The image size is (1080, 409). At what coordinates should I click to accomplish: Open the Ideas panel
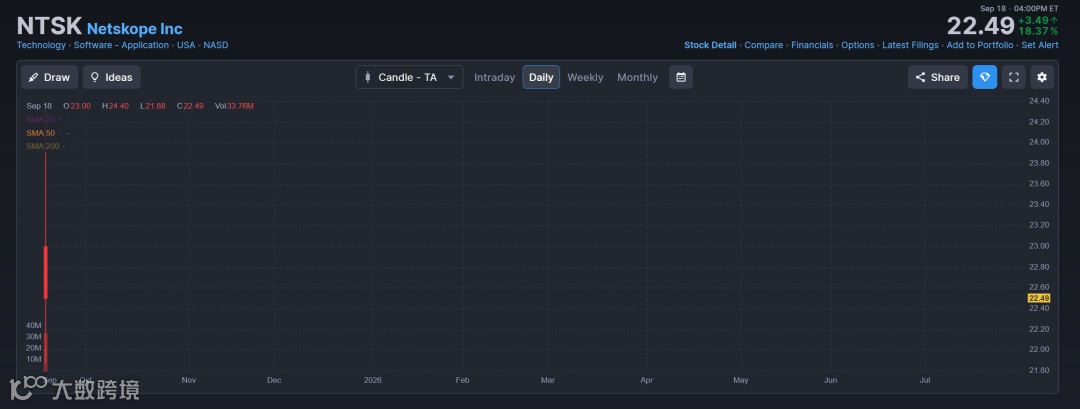click(112, 77)
